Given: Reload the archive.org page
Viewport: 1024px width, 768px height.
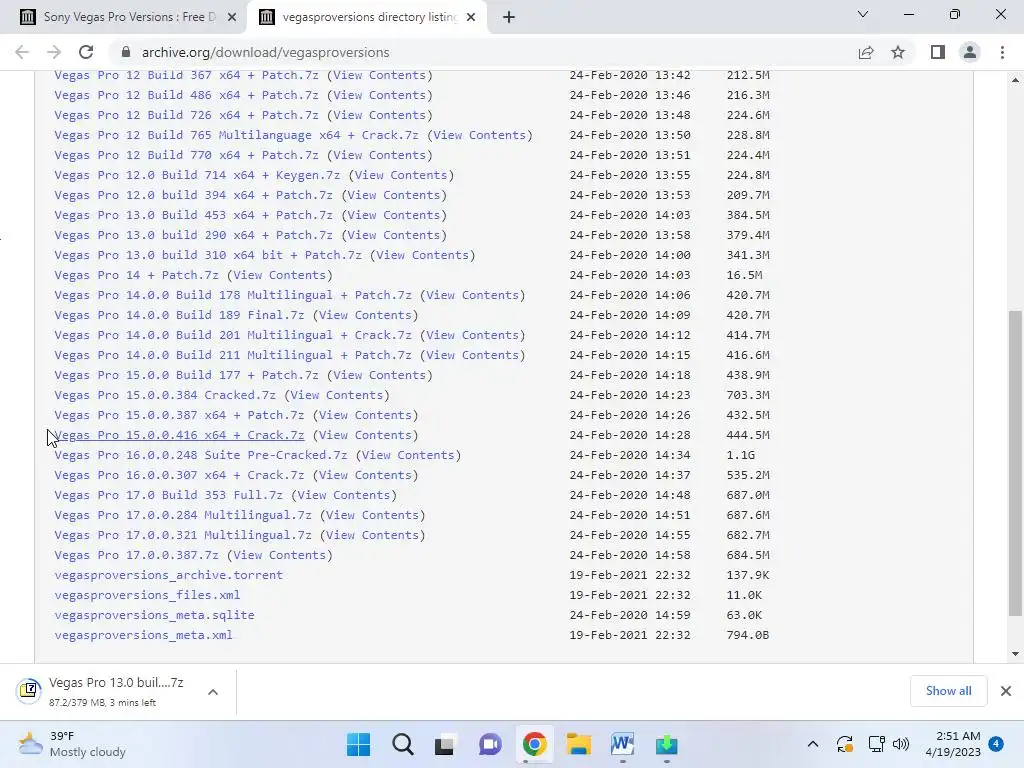Looking at the screenshot, I should coord(86,52).
